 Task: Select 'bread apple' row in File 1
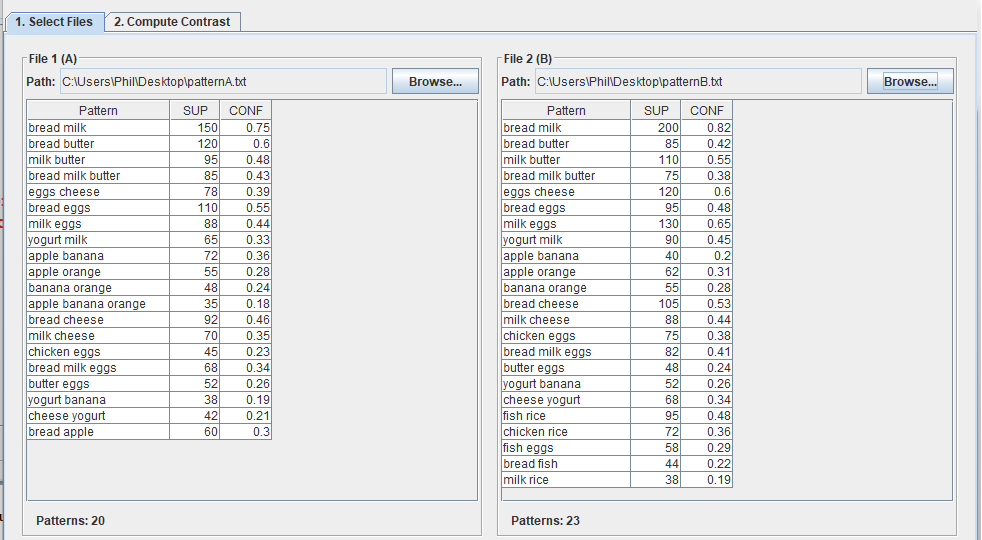pyautogui.click(x=98, y=432)
